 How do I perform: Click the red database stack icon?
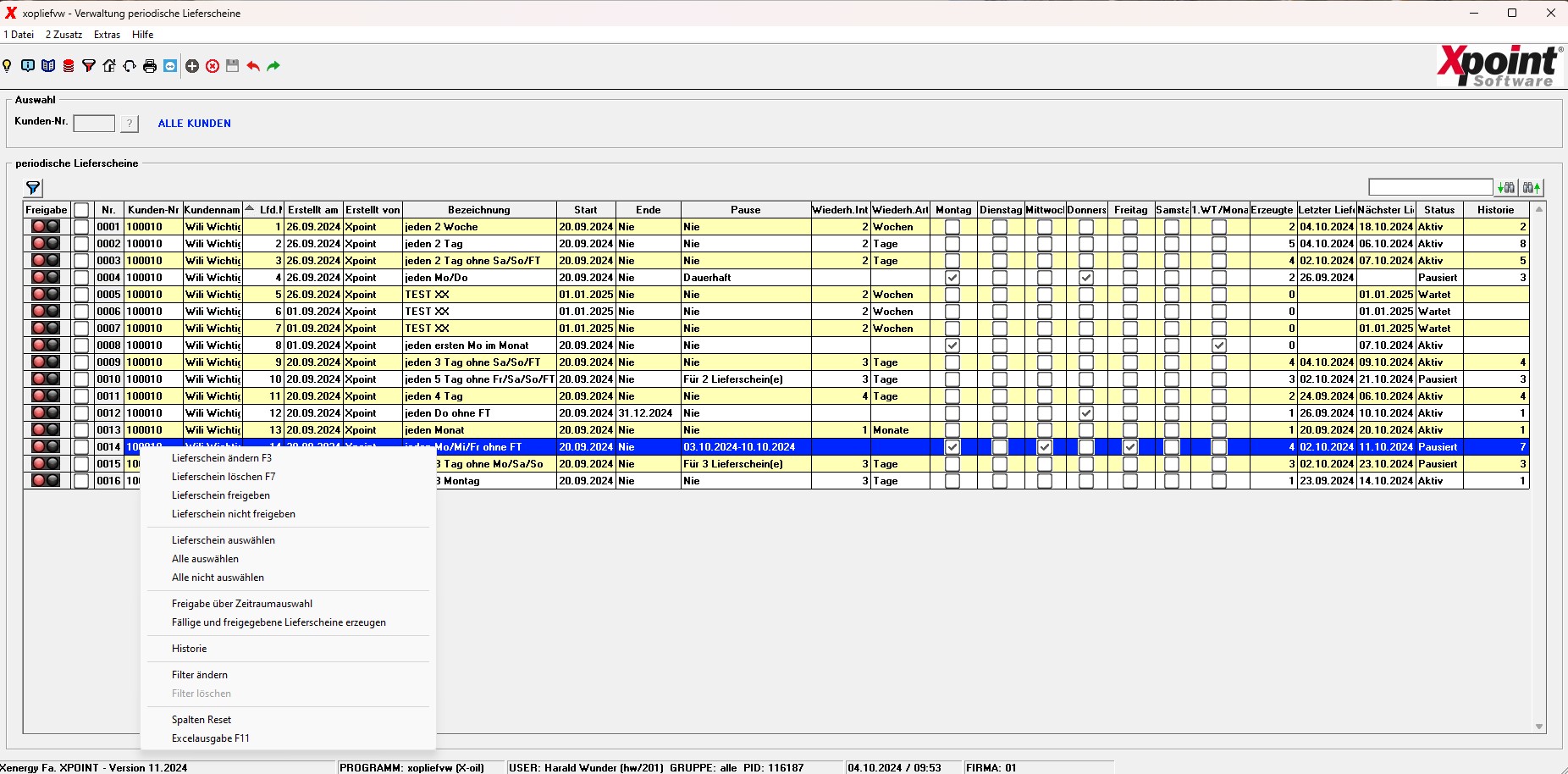pyautogui.click(x=69, y=66)
